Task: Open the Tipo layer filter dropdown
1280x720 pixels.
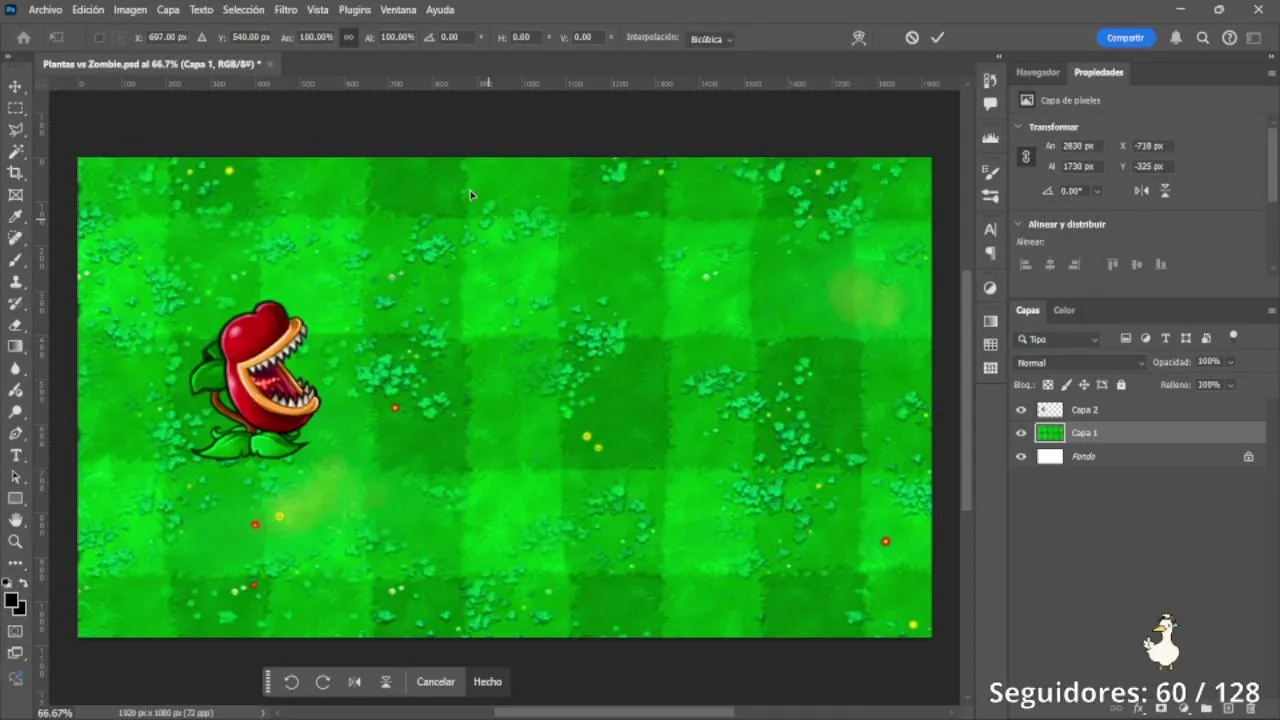Action: (x=1058, y=339)
